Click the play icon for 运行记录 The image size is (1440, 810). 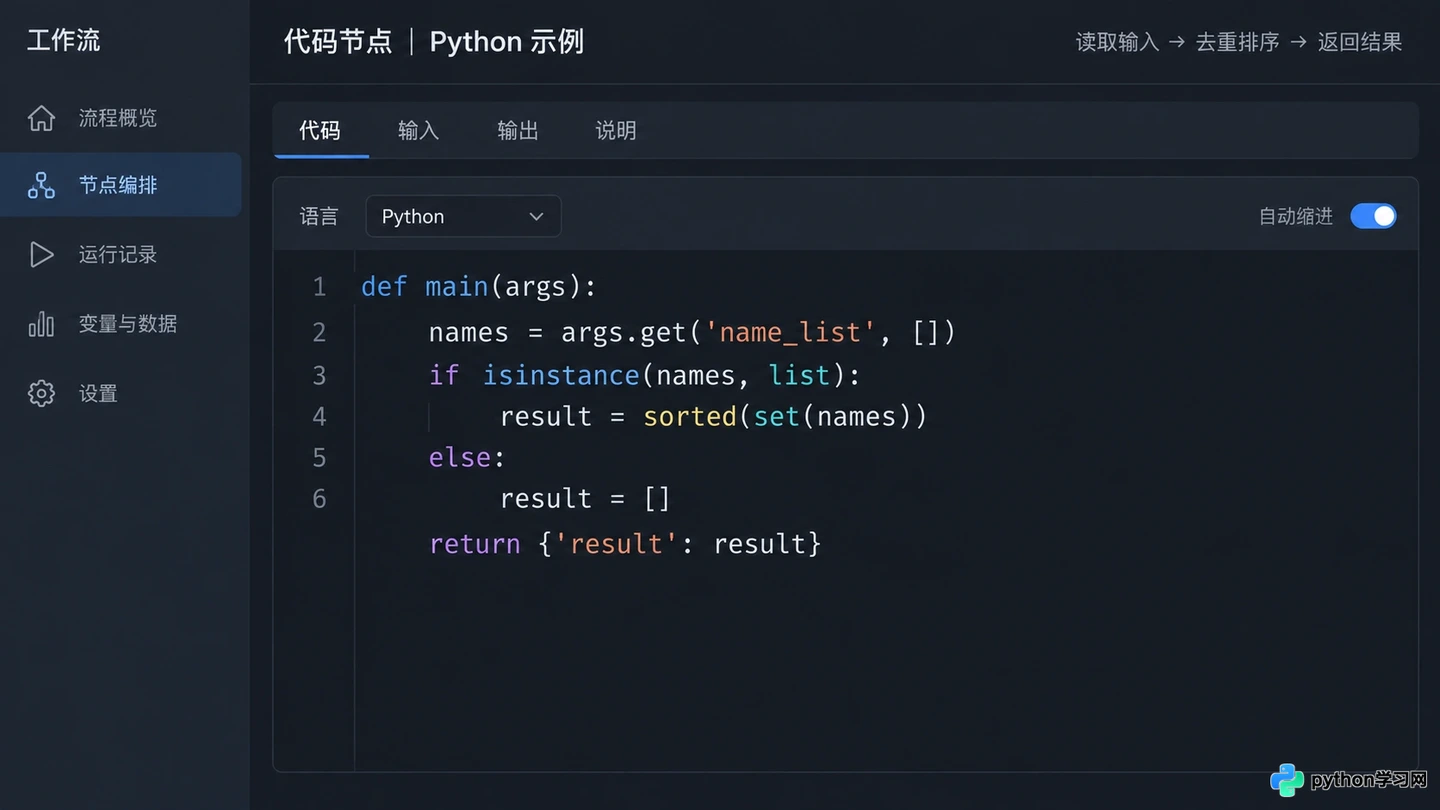tap(41, 254)
